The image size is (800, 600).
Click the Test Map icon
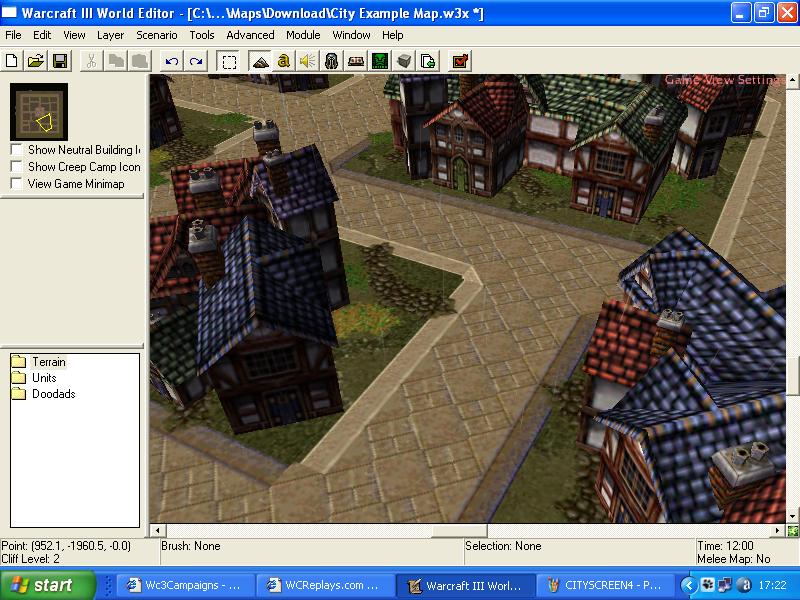pyautogui.click(x=461, y=62)
